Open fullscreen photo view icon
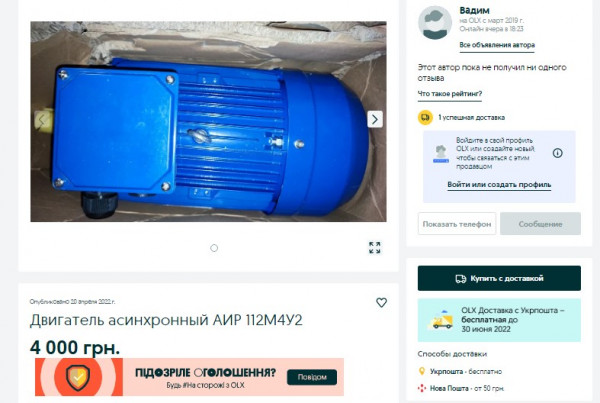The image size is (600, 403). click(x=375, y=248)
